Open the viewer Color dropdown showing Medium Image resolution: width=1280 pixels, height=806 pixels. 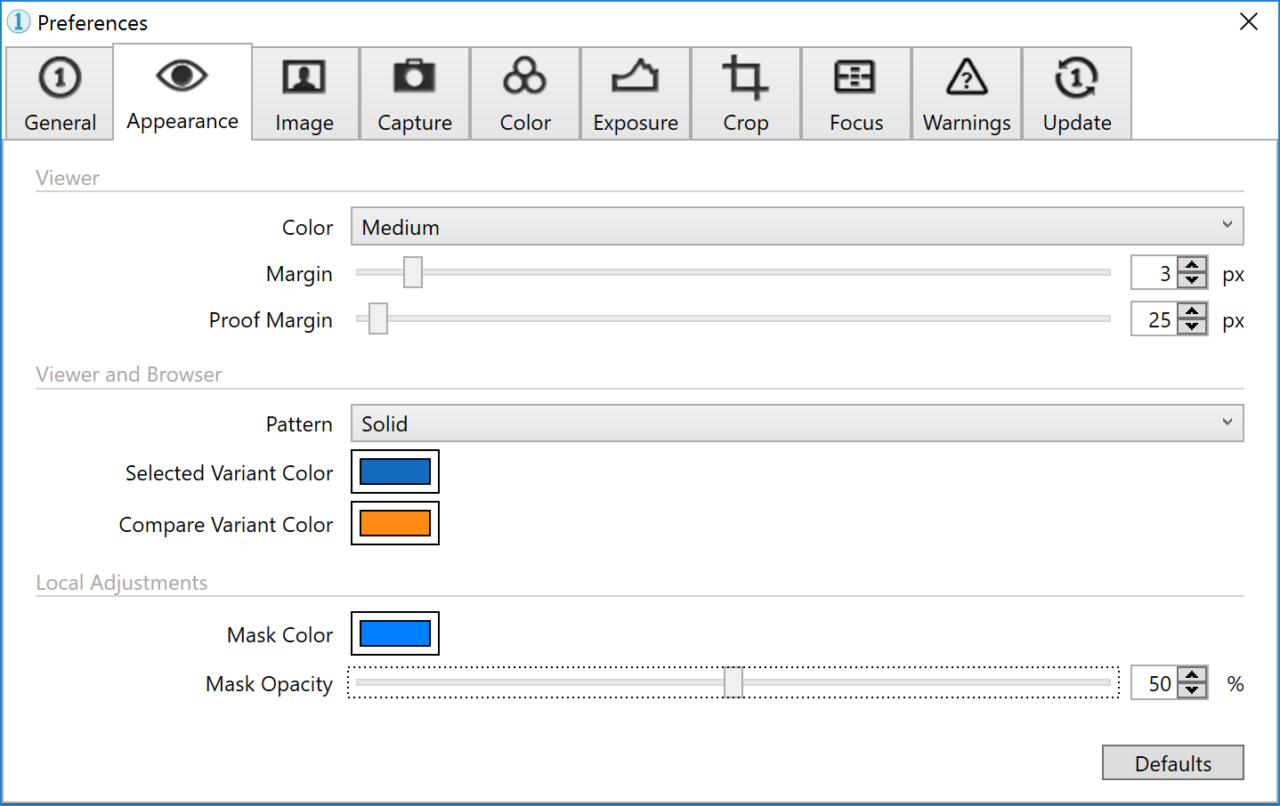click(795, 226)
